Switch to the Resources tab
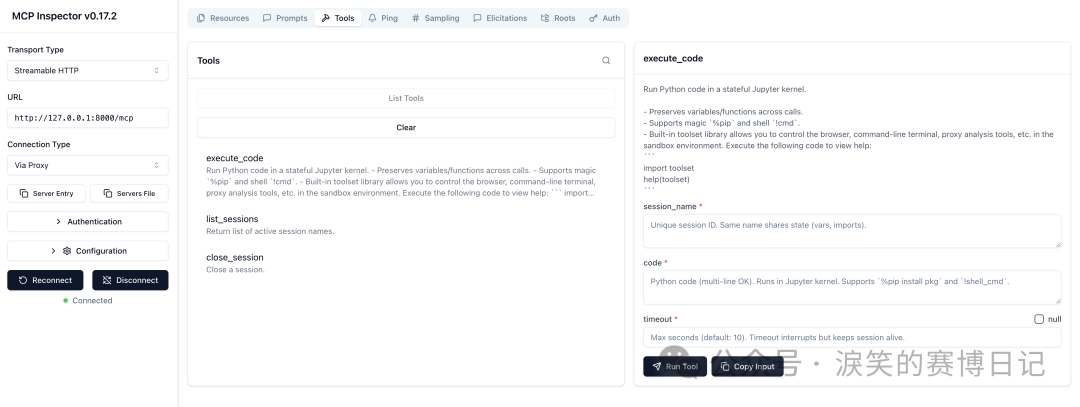 pyautogui.click(x=223, y=19)
